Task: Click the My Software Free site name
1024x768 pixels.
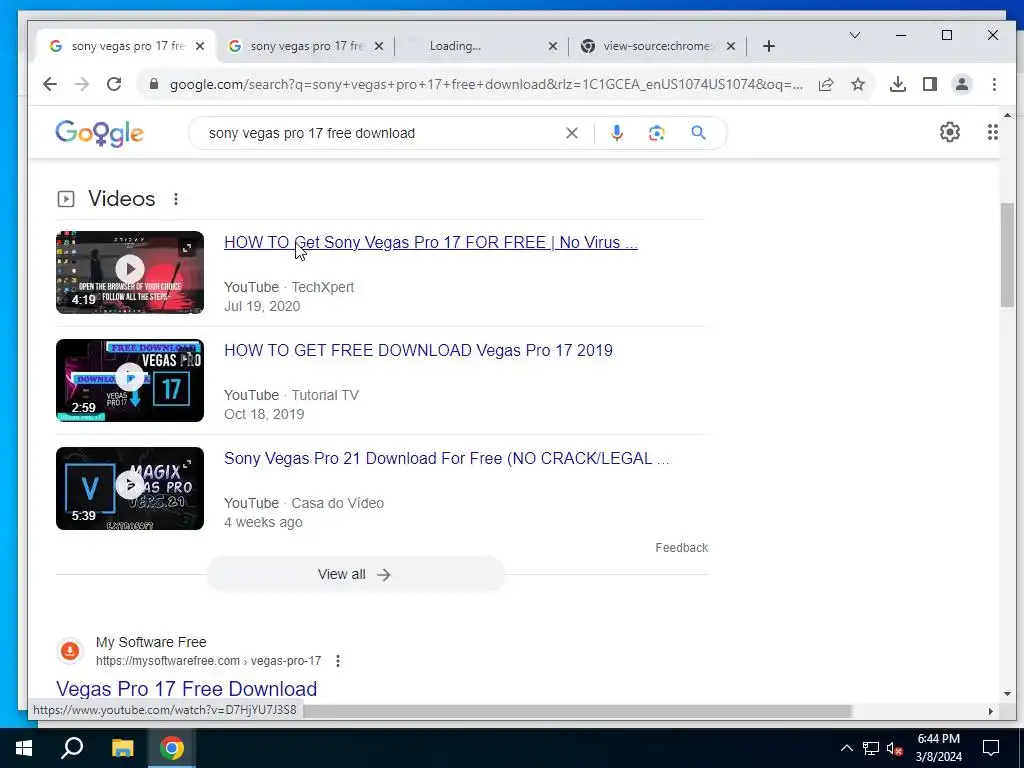Action: pos(151,643)
